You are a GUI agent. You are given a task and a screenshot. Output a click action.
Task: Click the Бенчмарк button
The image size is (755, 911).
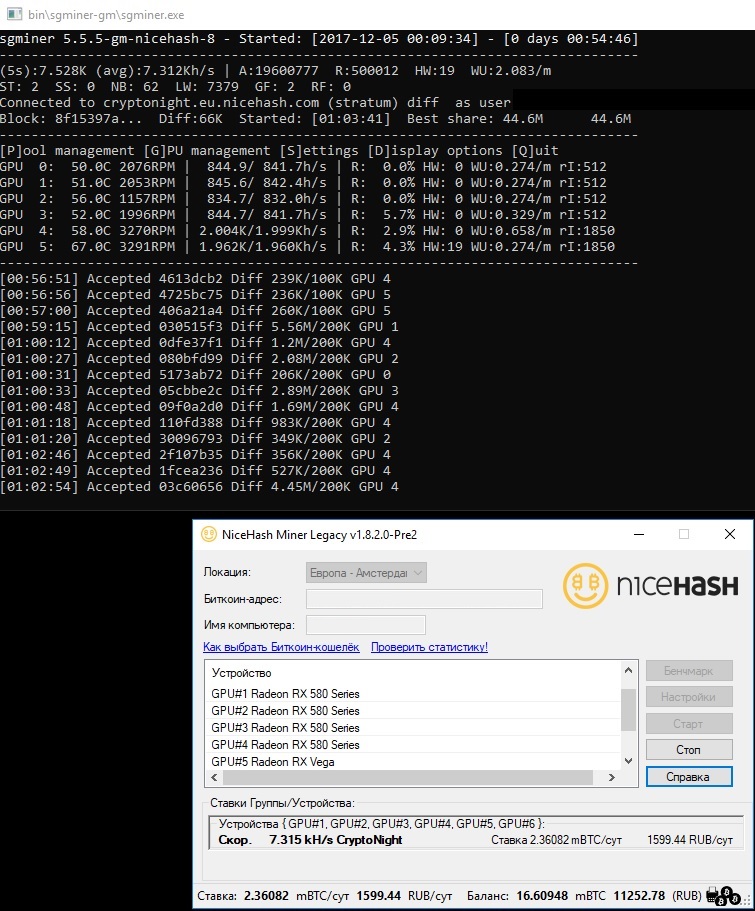tap(689, 670)
